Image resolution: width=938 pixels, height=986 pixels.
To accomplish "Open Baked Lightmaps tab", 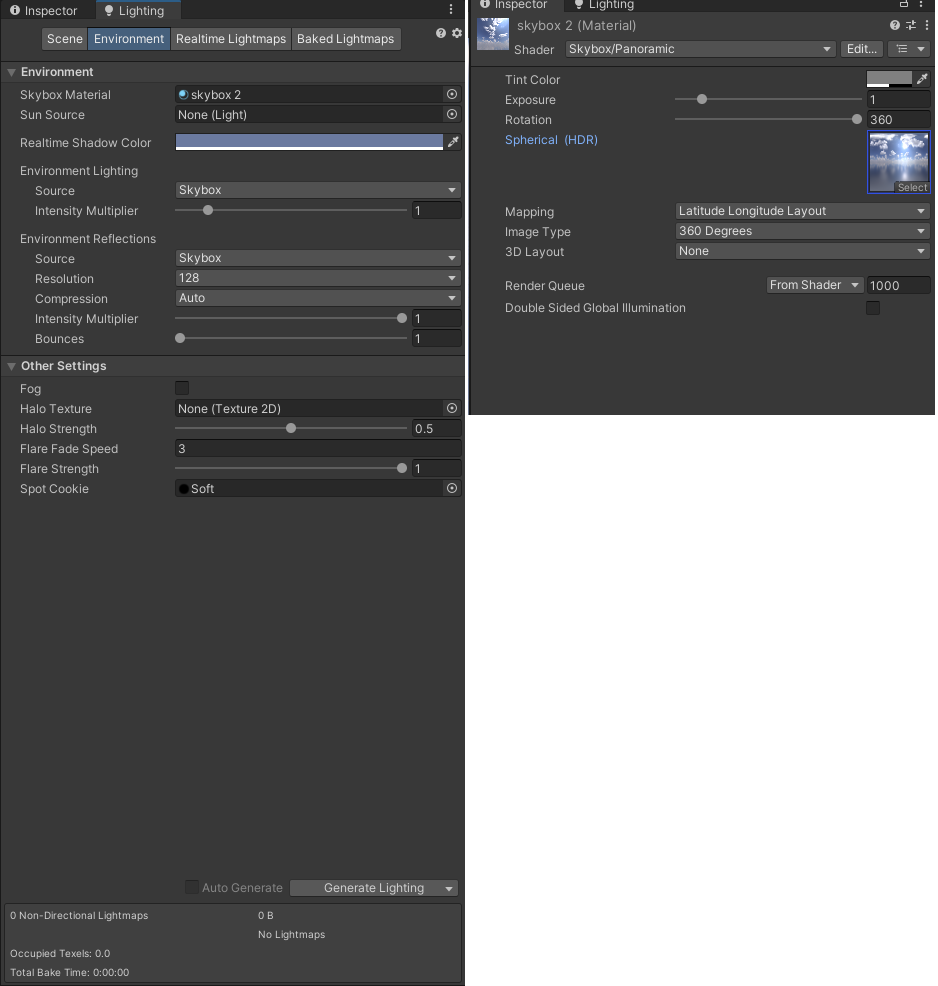I will pyautogui.click(x=345, y=39).
